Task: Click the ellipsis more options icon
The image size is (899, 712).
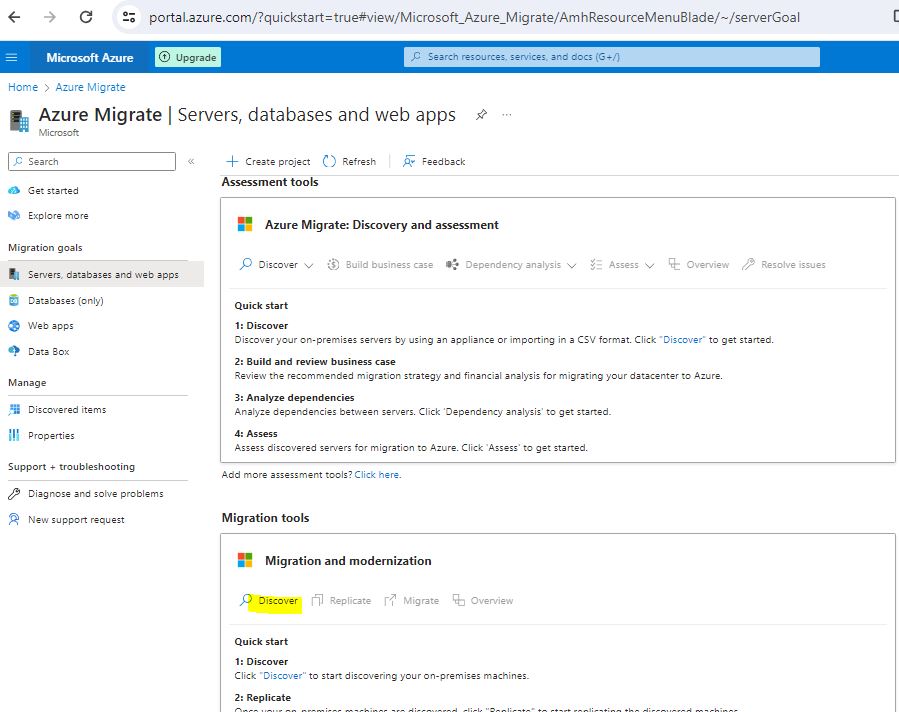Action: point(507,115)
